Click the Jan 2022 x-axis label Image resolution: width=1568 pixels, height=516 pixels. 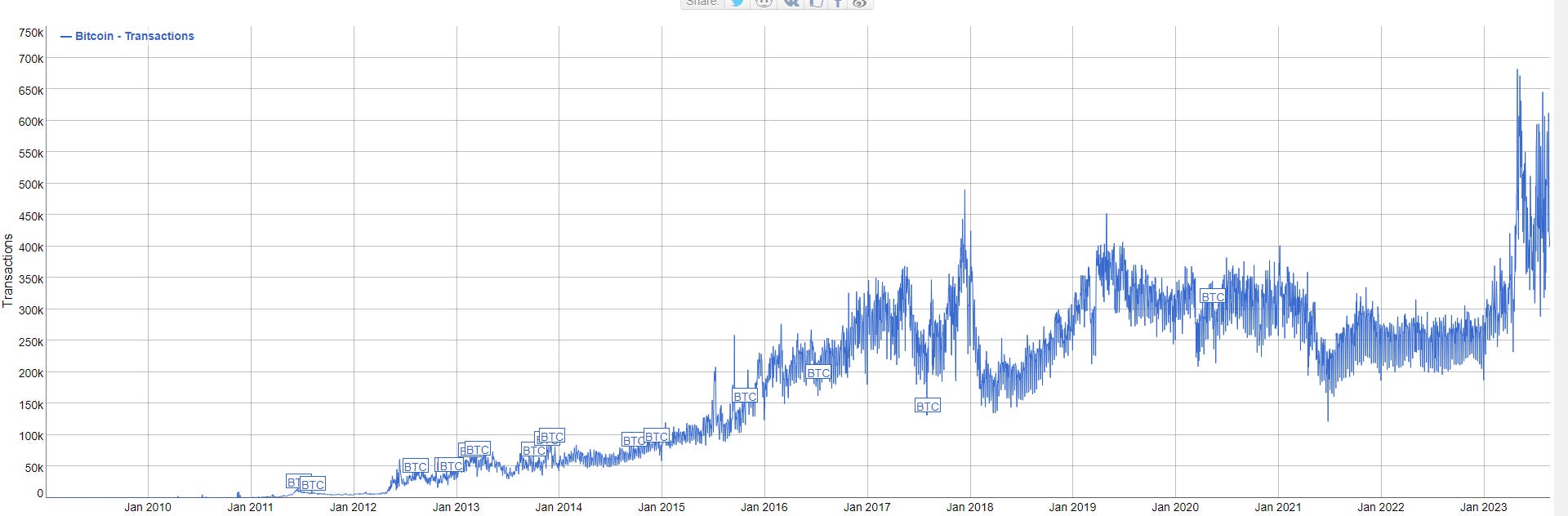[x=1381, y=507]
